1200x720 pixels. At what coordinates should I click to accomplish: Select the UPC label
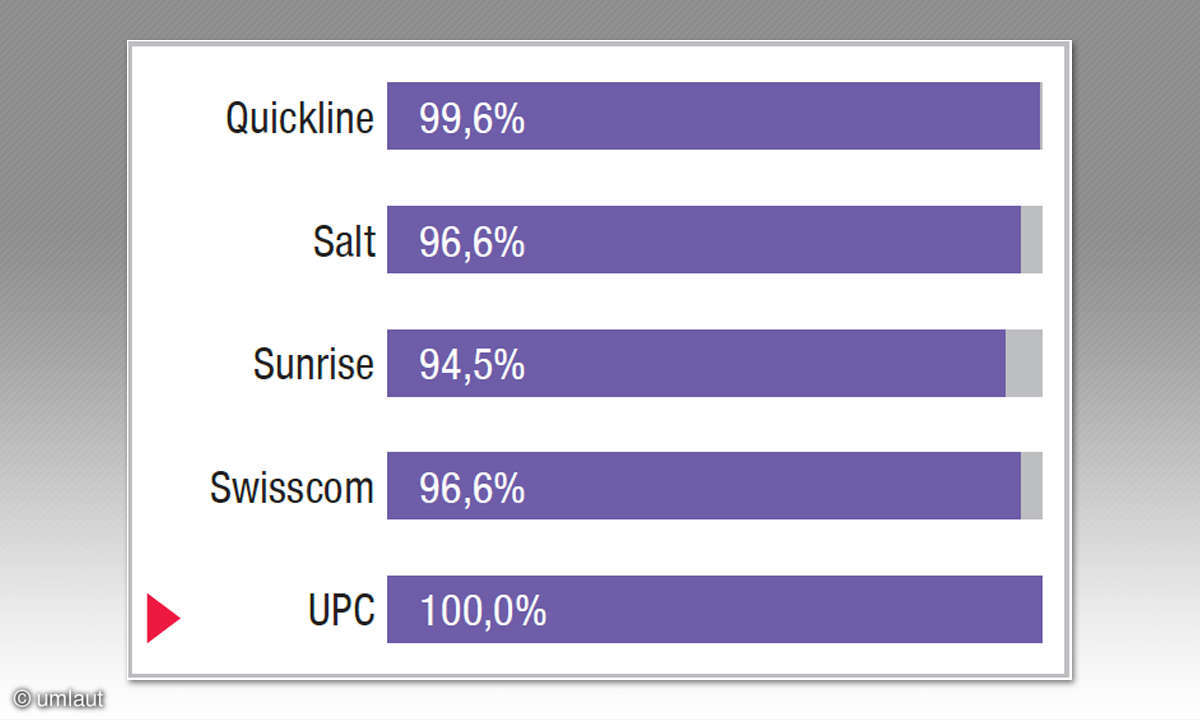point(342,611)
